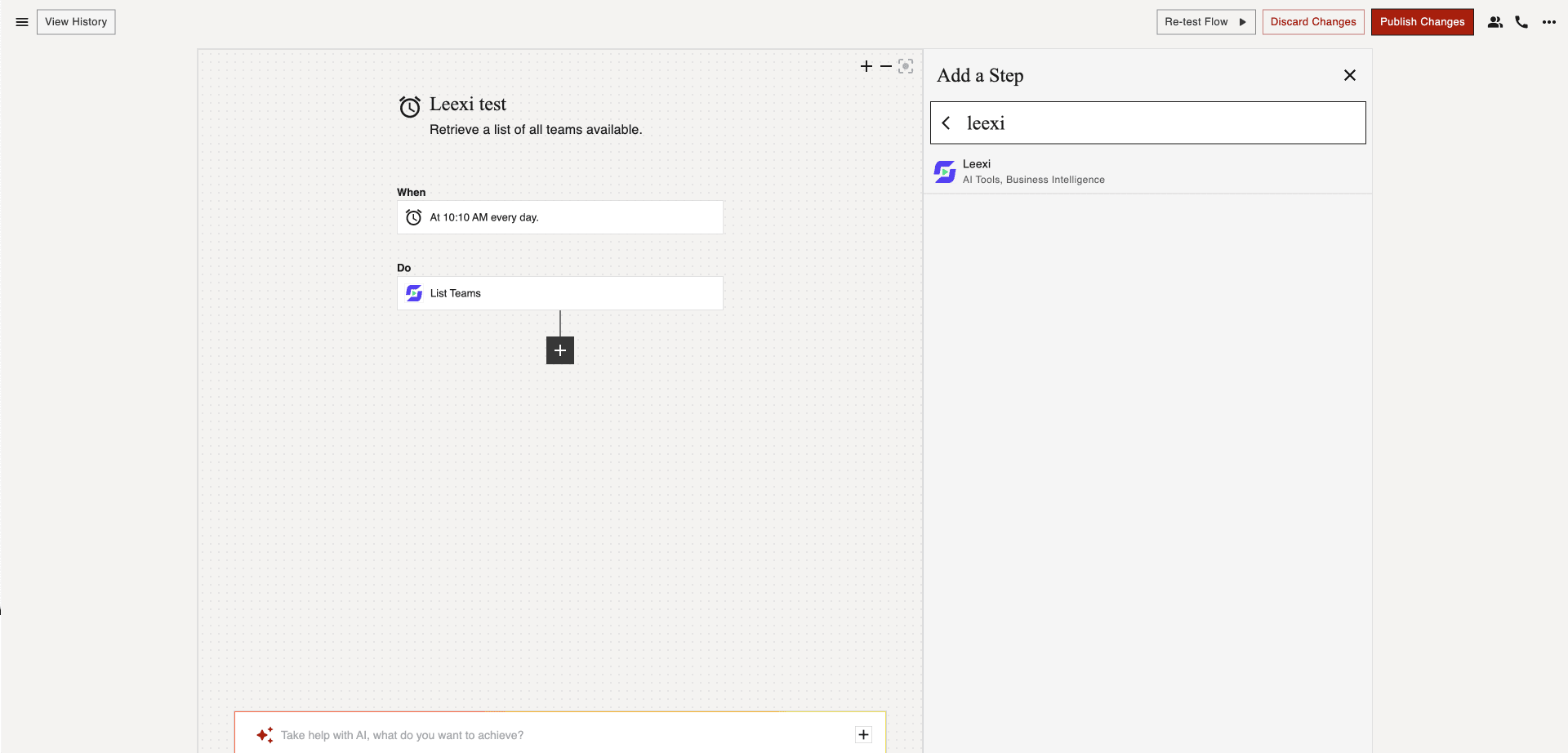Screen dimensions: 1568x753
Task: Click the View History button
Action: coord(76,22)
